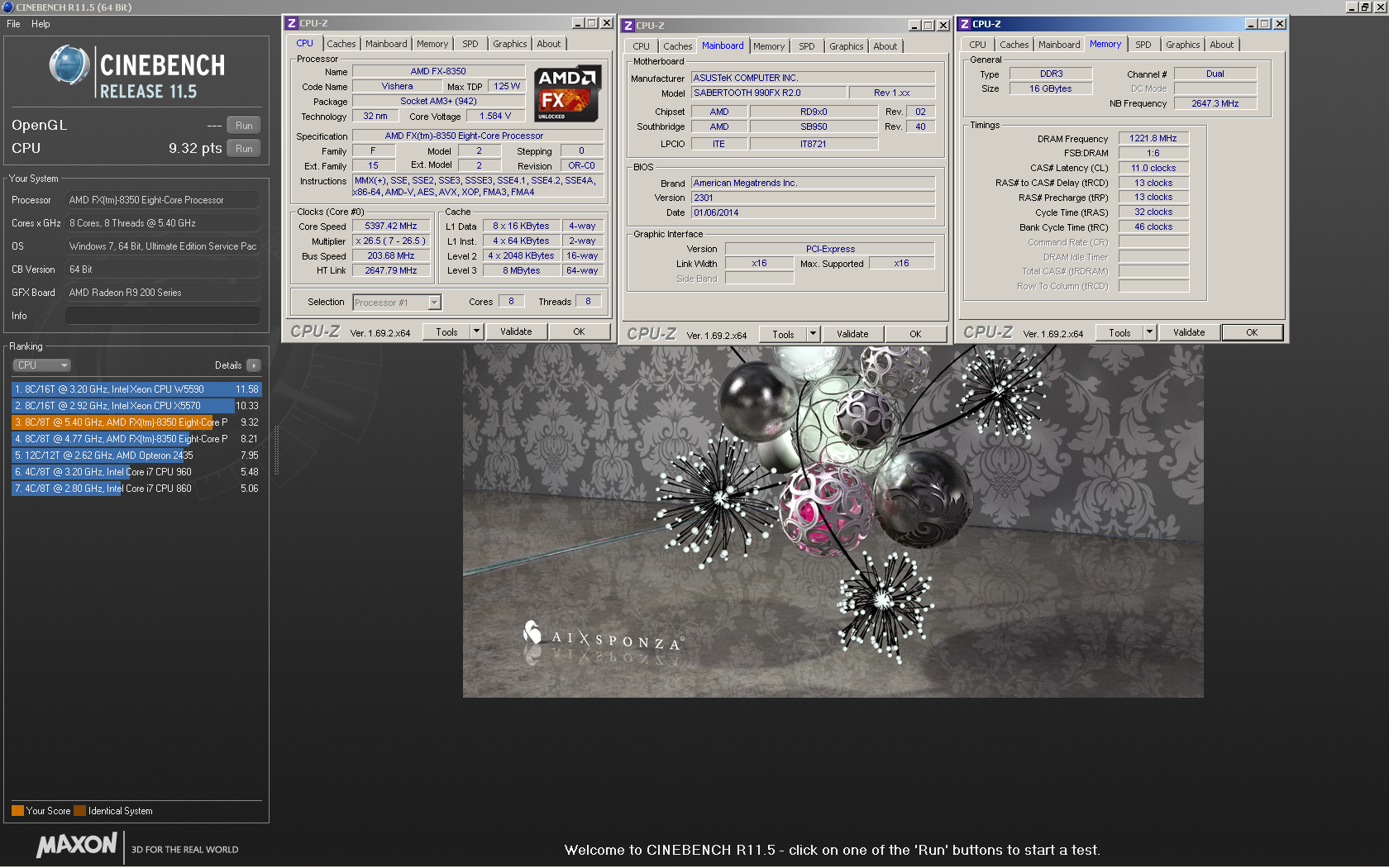Select orange ranking row 5.40 GHz FX-8350
1389x868 pixels.
click(136, 422)
